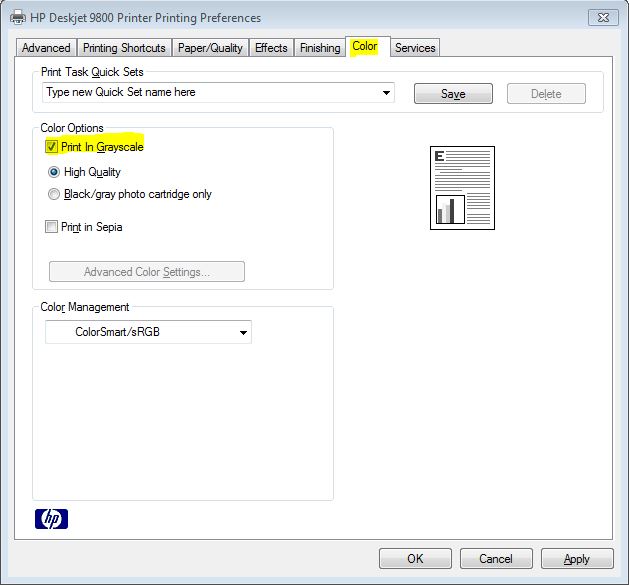Click the Color Management group label

click(85, 307)
